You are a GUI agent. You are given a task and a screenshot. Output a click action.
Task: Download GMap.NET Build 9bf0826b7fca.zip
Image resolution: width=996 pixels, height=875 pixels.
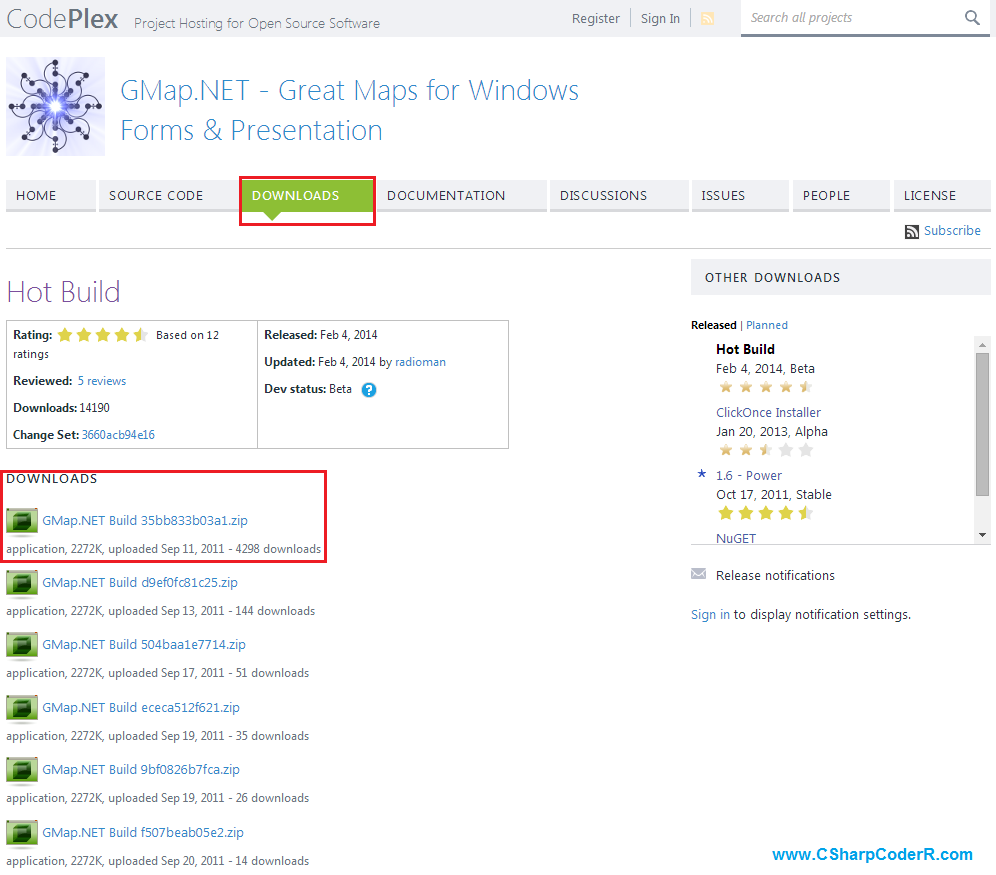point(141,770)
